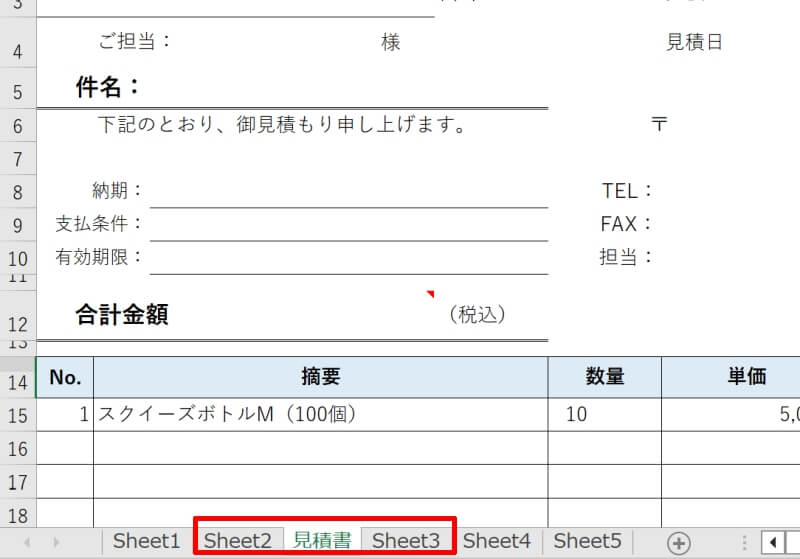
Task: Select the 担当： label near FAX
Action: (x=626, y=257)
